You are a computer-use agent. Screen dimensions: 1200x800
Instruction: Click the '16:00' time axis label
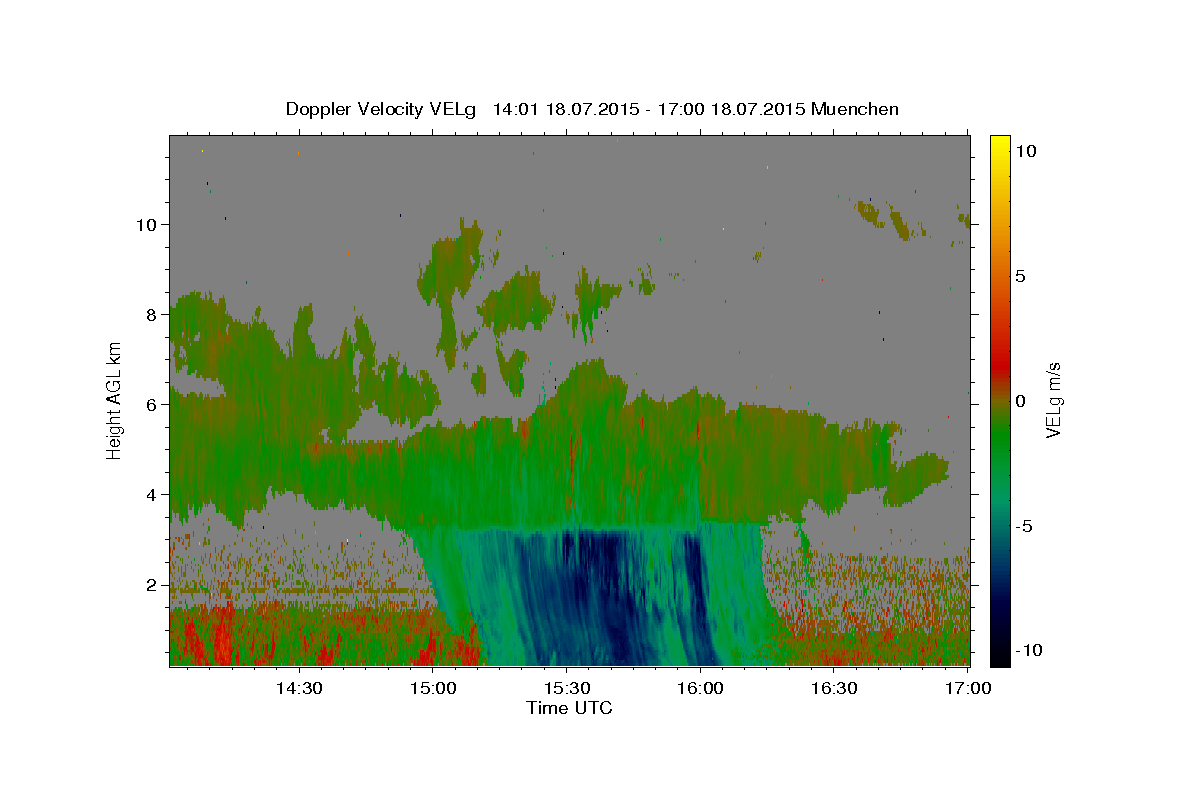(701, 689)
